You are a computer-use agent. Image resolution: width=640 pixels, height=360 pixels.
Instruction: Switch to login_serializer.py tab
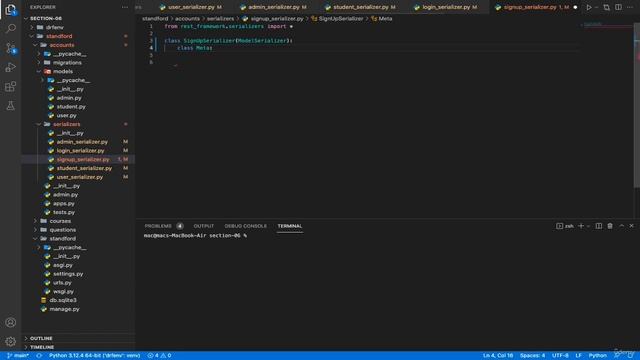click(x=446, y=7)
